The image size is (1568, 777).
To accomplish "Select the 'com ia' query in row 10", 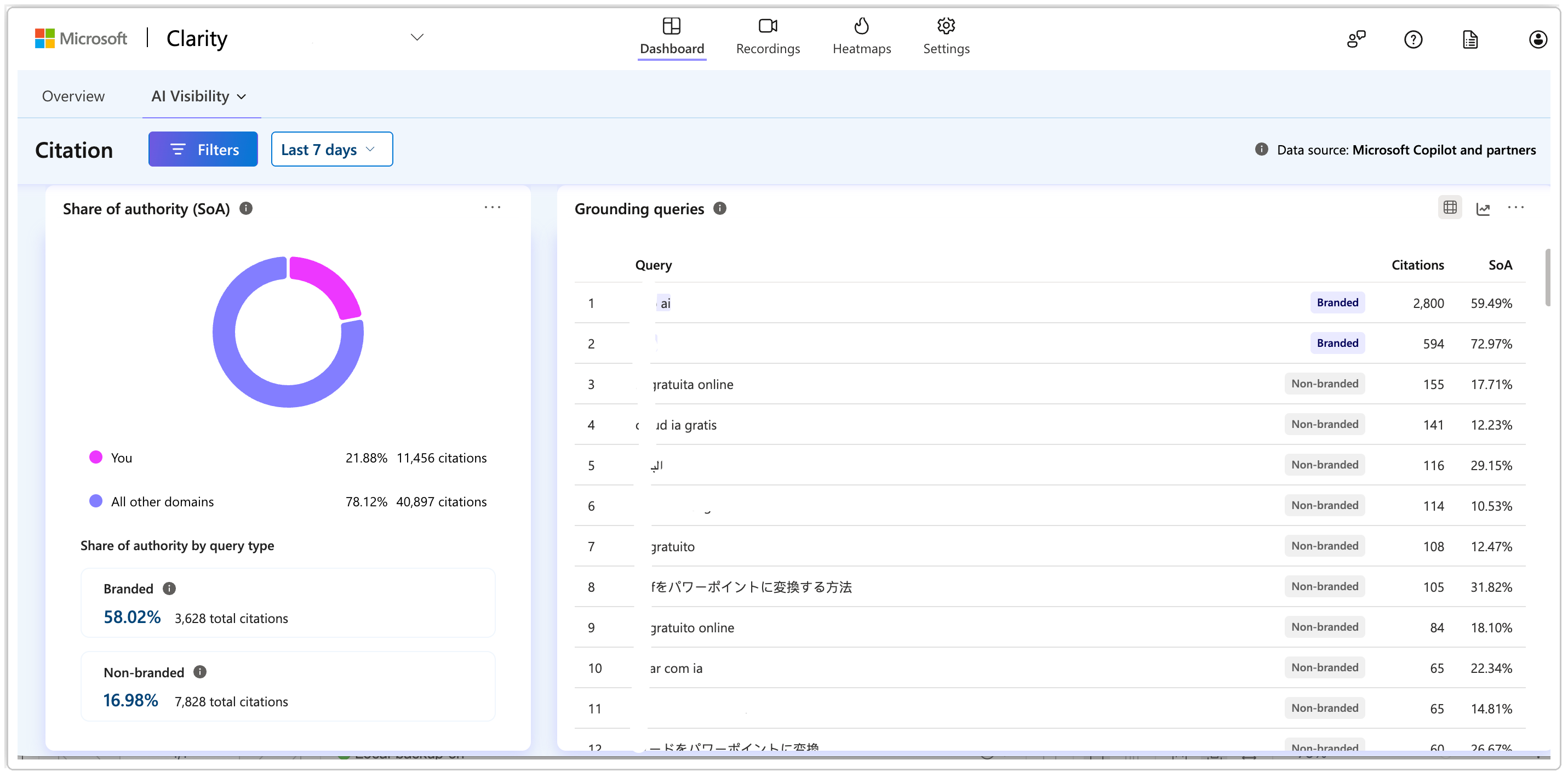I will point(1049,668).
